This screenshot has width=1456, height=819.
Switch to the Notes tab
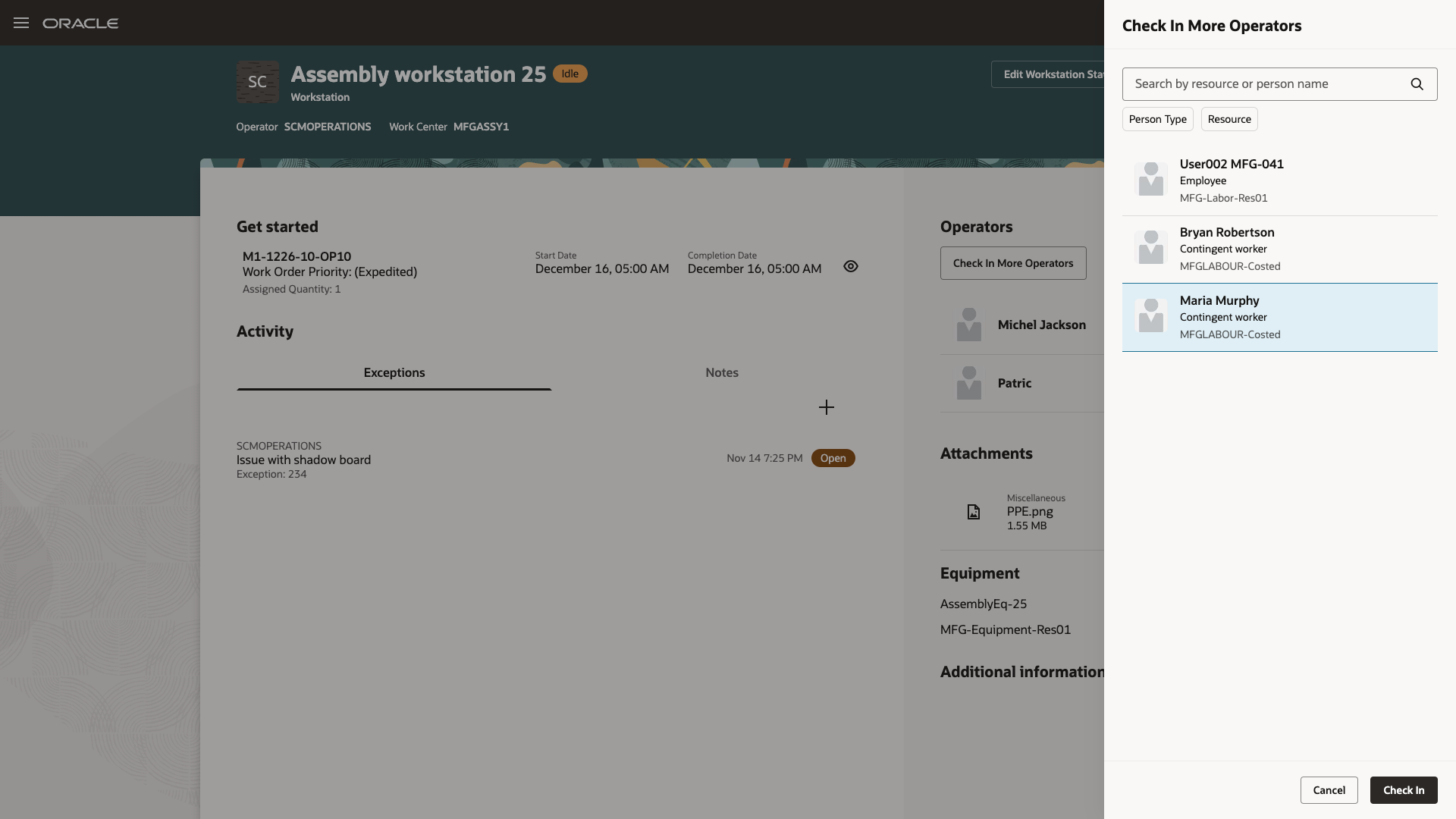(x=721, y=372)
